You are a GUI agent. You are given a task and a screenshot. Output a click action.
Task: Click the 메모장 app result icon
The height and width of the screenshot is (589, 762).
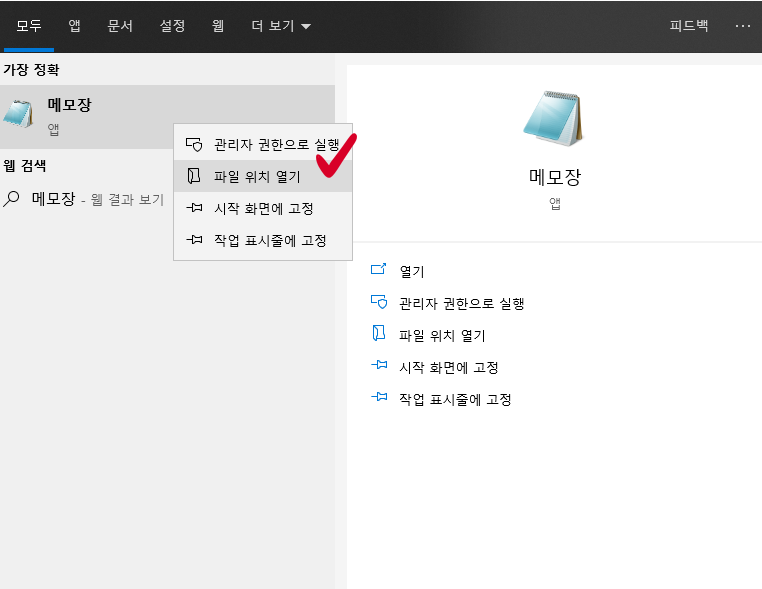pyautogui.click(x=18, y=113)
